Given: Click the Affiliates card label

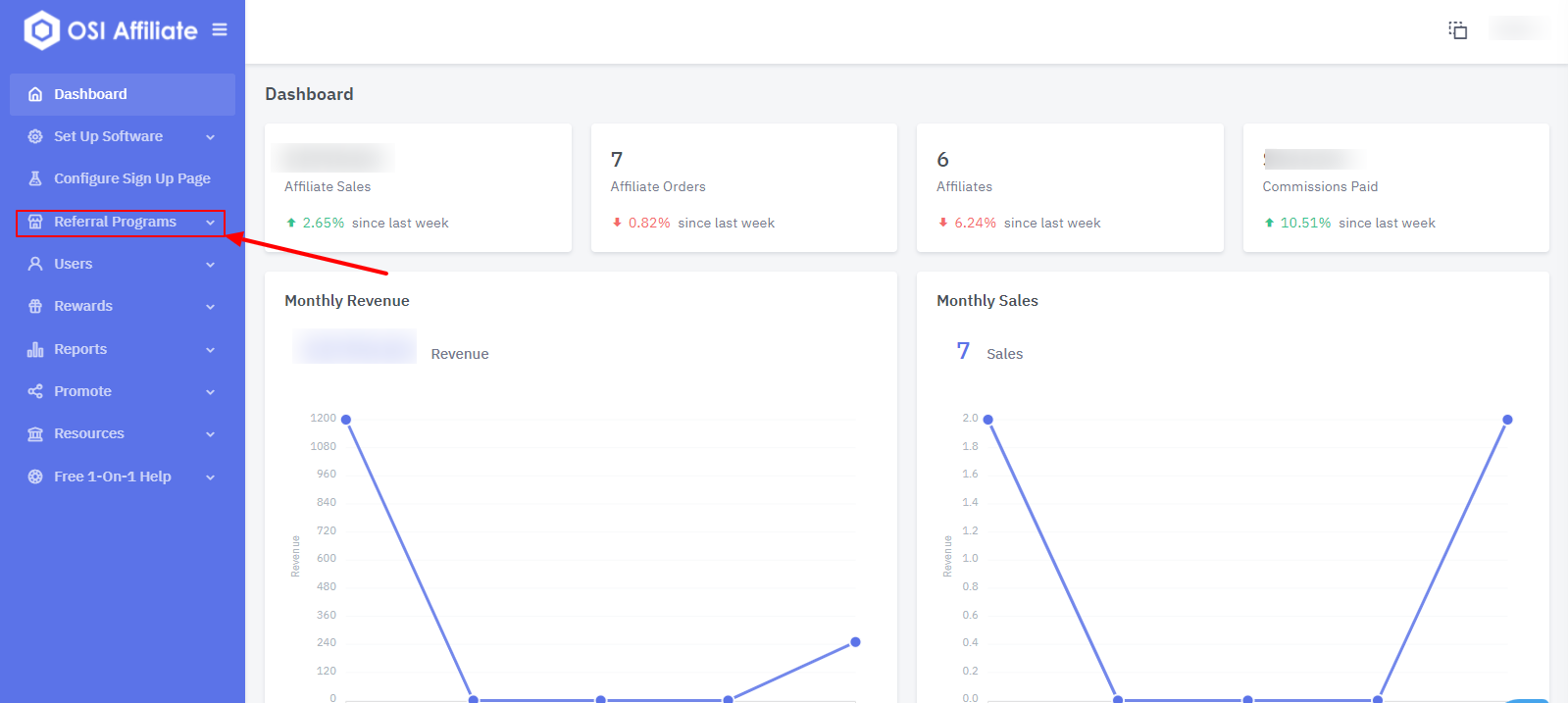Looking at the screenshot, I should pyautogui.click(x=964, y=186).
